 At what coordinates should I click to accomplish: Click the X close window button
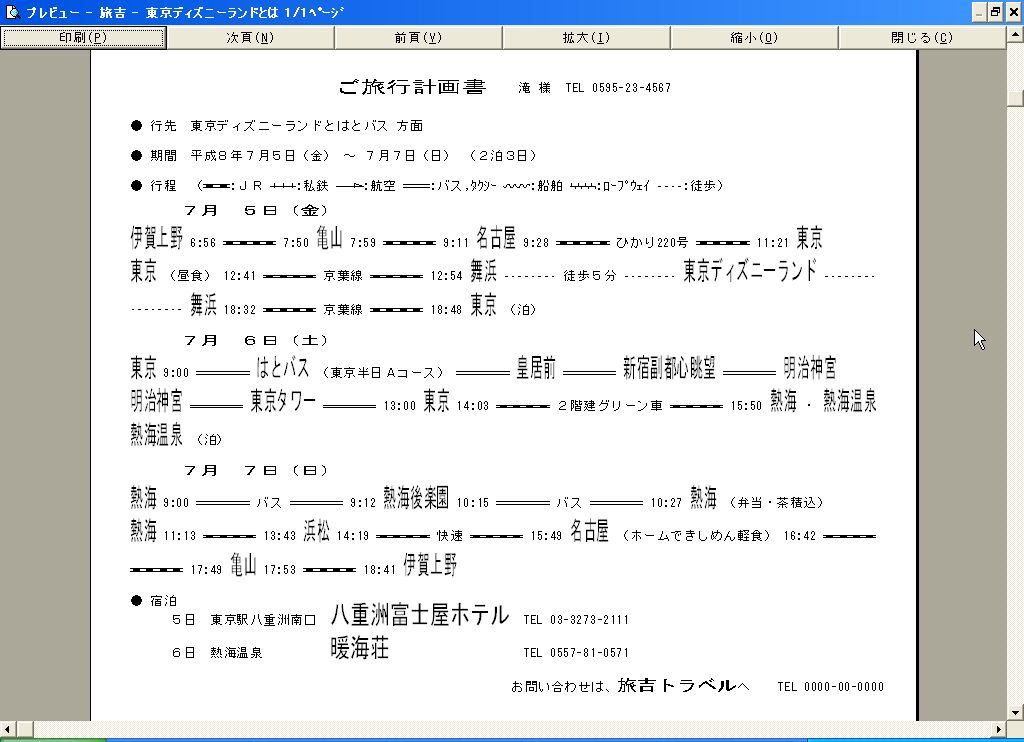1012,12
